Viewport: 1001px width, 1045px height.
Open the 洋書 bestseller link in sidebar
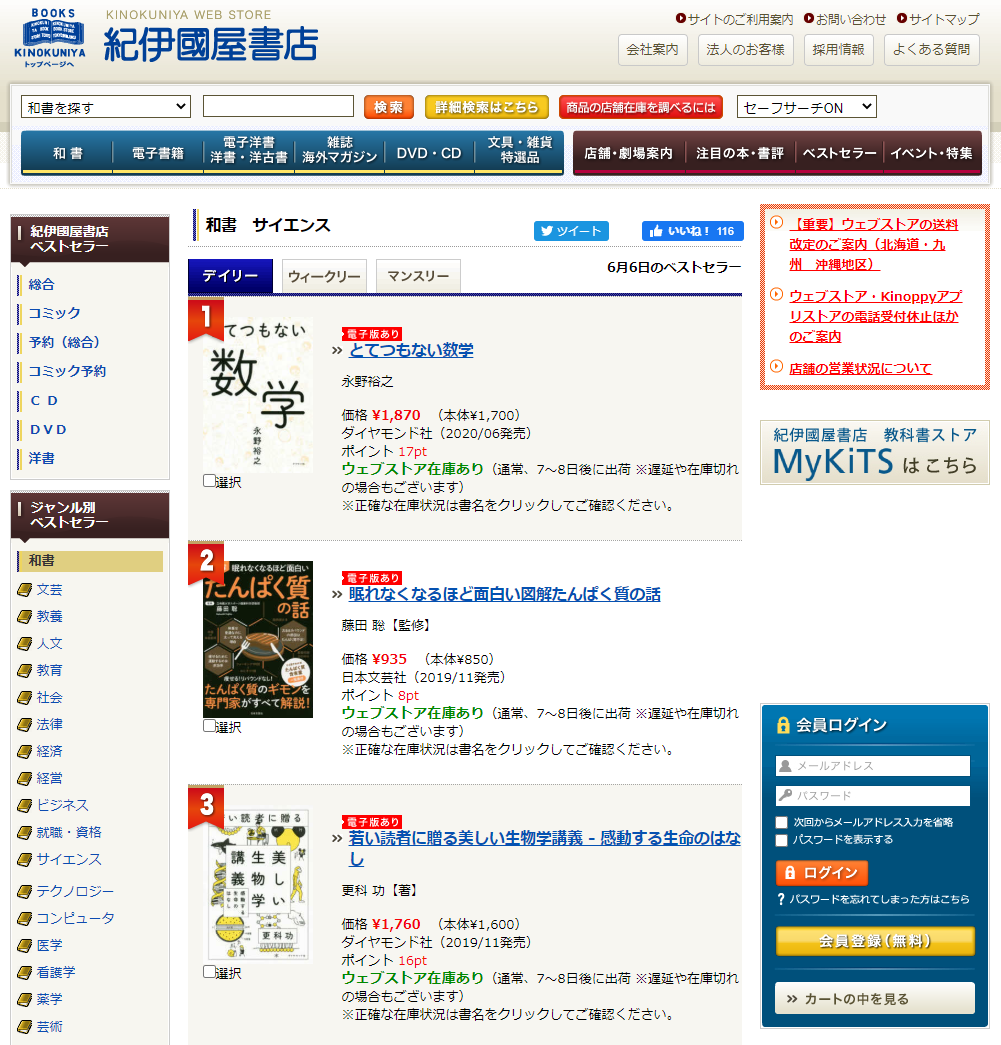tap(41, 459)
